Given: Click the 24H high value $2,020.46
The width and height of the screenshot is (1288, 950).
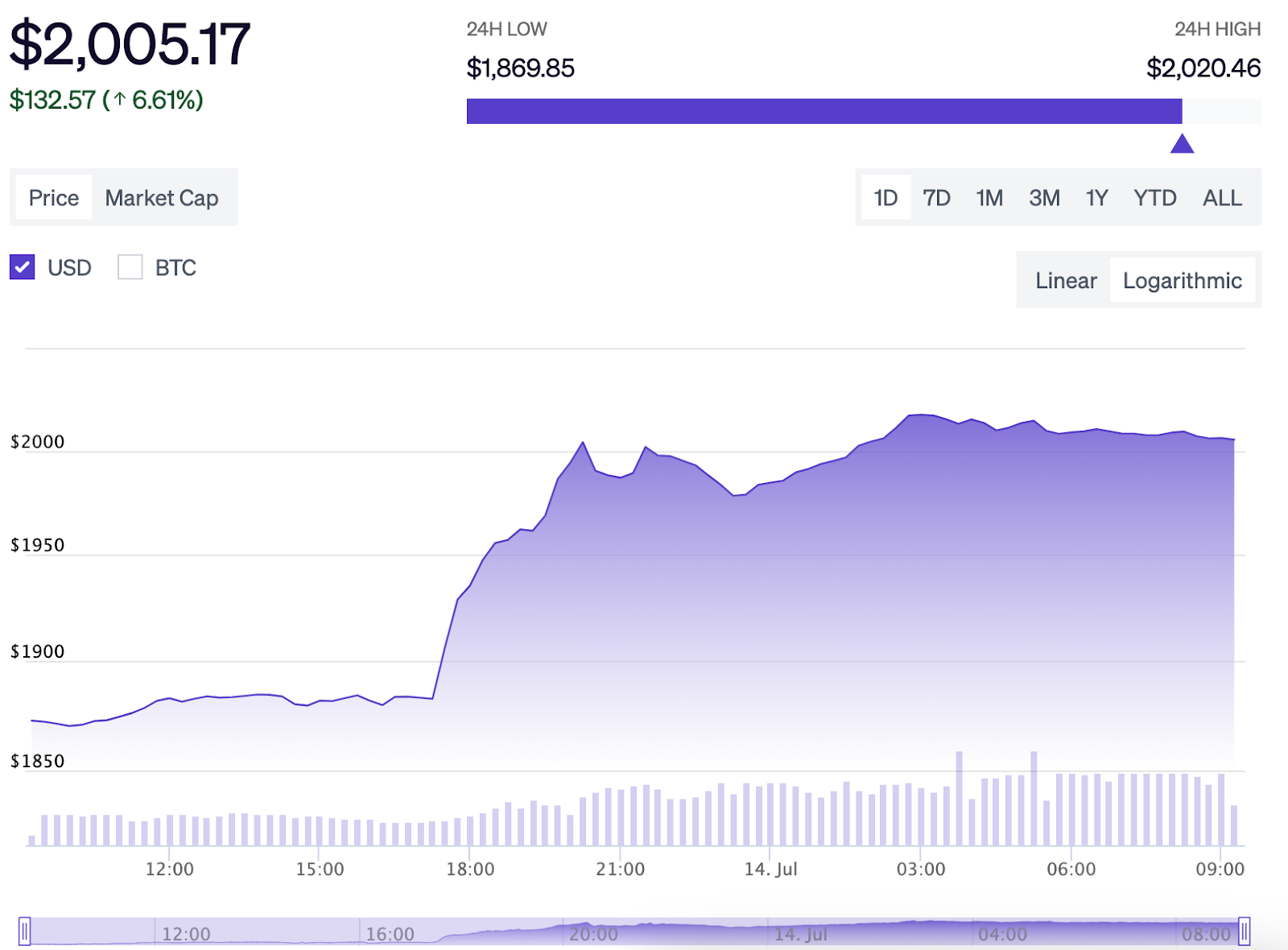Looking at the screenshot, I should tap(1203, 68).
